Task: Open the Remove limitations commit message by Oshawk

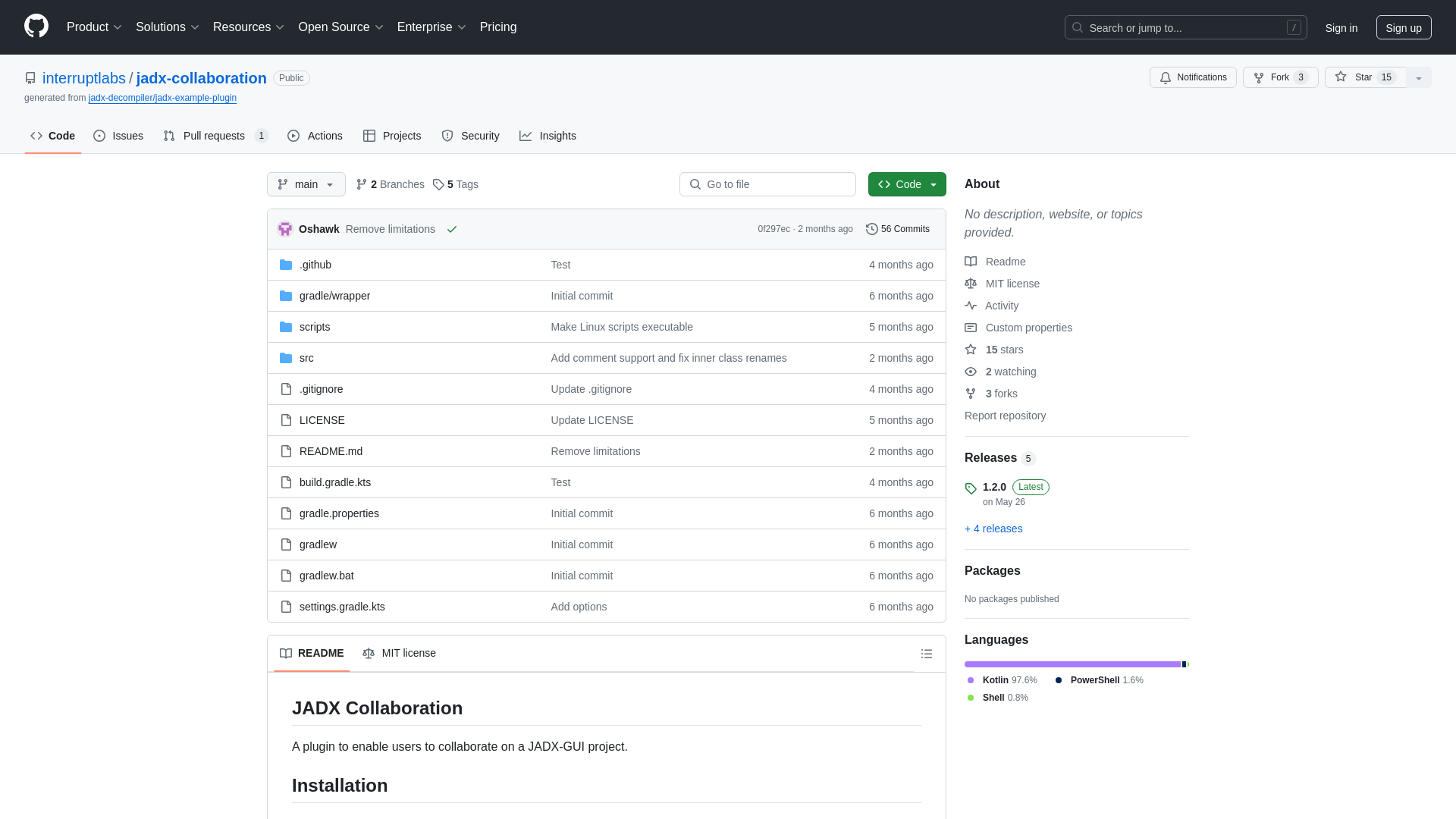Action: [x=391, y=229]
